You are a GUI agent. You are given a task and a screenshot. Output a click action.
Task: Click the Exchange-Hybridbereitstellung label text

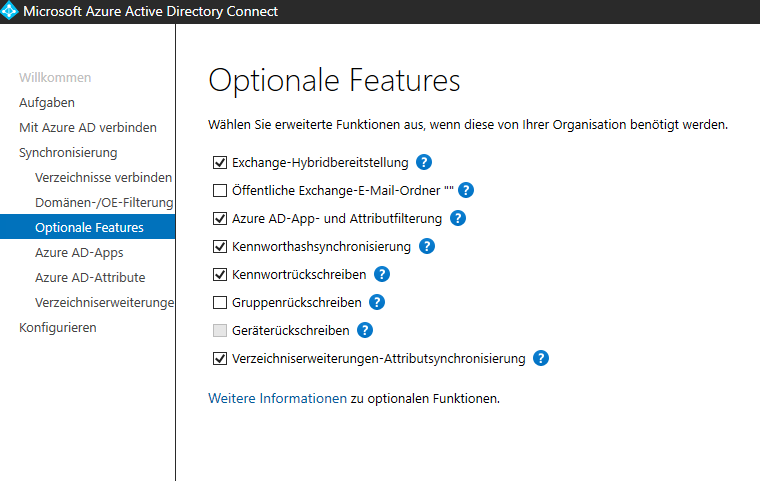[x=320, y=162]
